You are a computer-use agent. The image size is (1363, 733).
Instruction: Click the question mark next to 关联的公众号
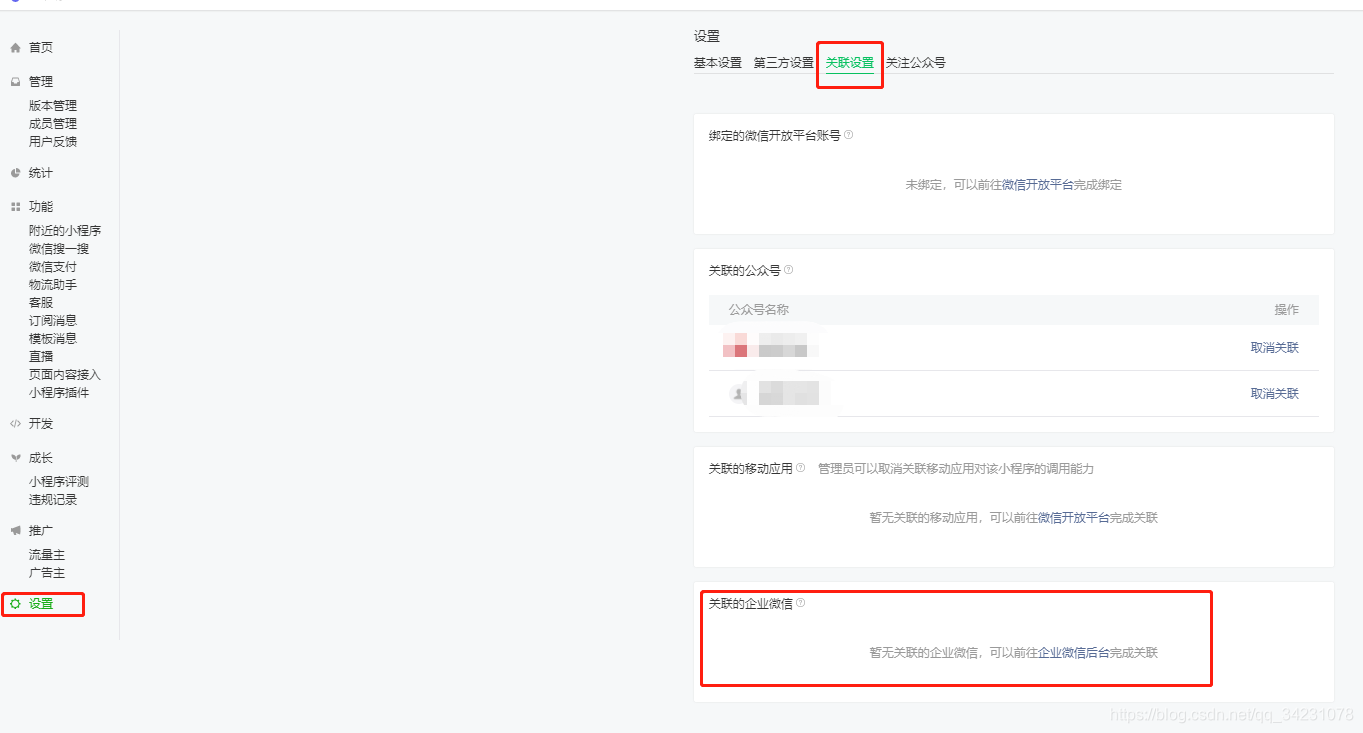coord(789,269)
